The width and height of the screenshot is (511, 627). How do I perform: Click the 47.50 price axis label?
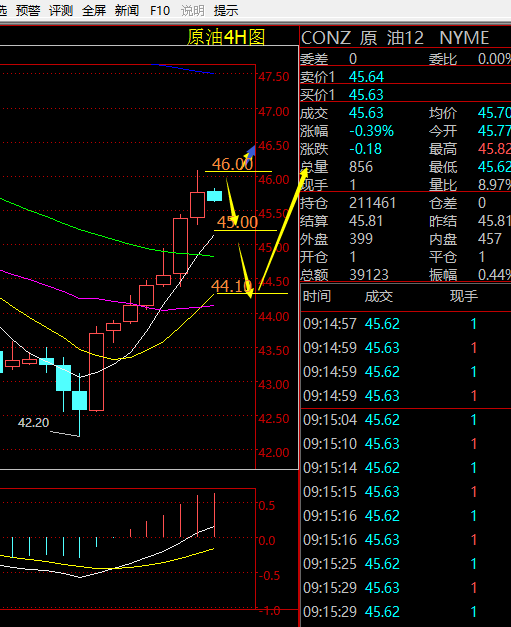273,76
